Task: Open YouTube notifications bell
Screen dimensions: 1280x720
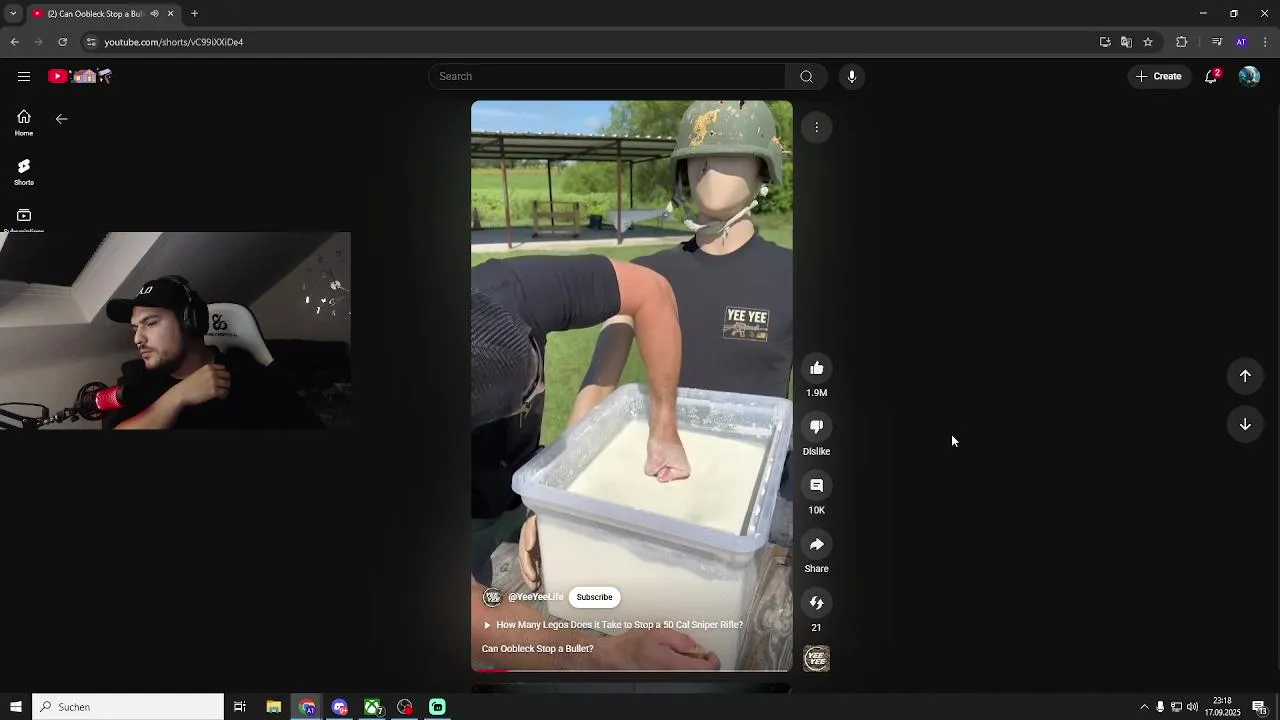Action: tap(1211, 76)
